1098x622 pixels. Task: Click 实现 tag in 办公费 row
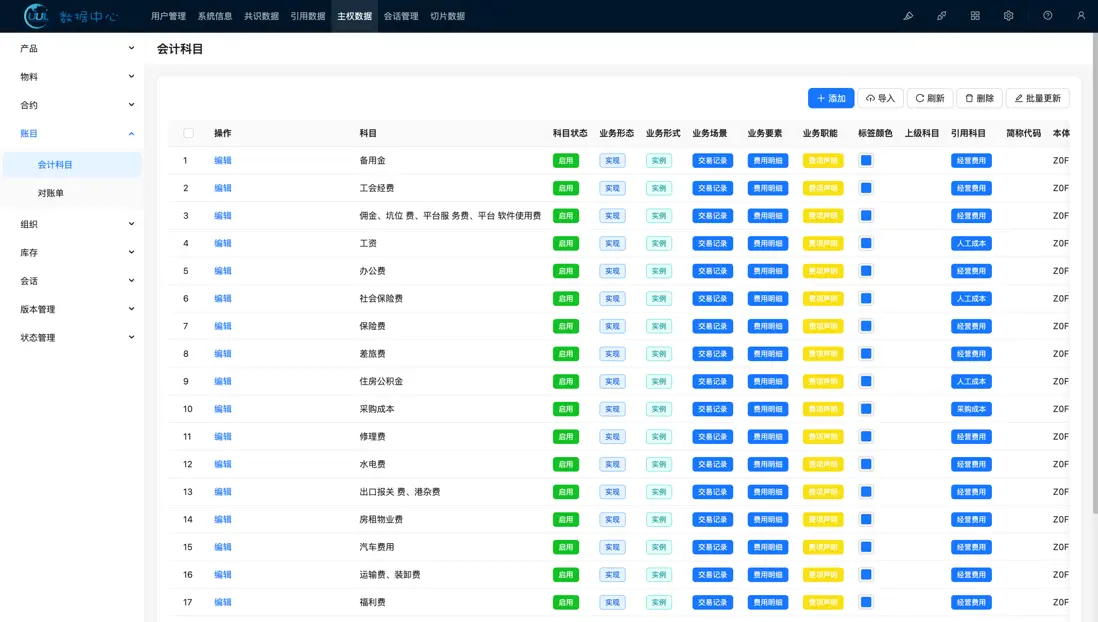[x=612, y=271]
